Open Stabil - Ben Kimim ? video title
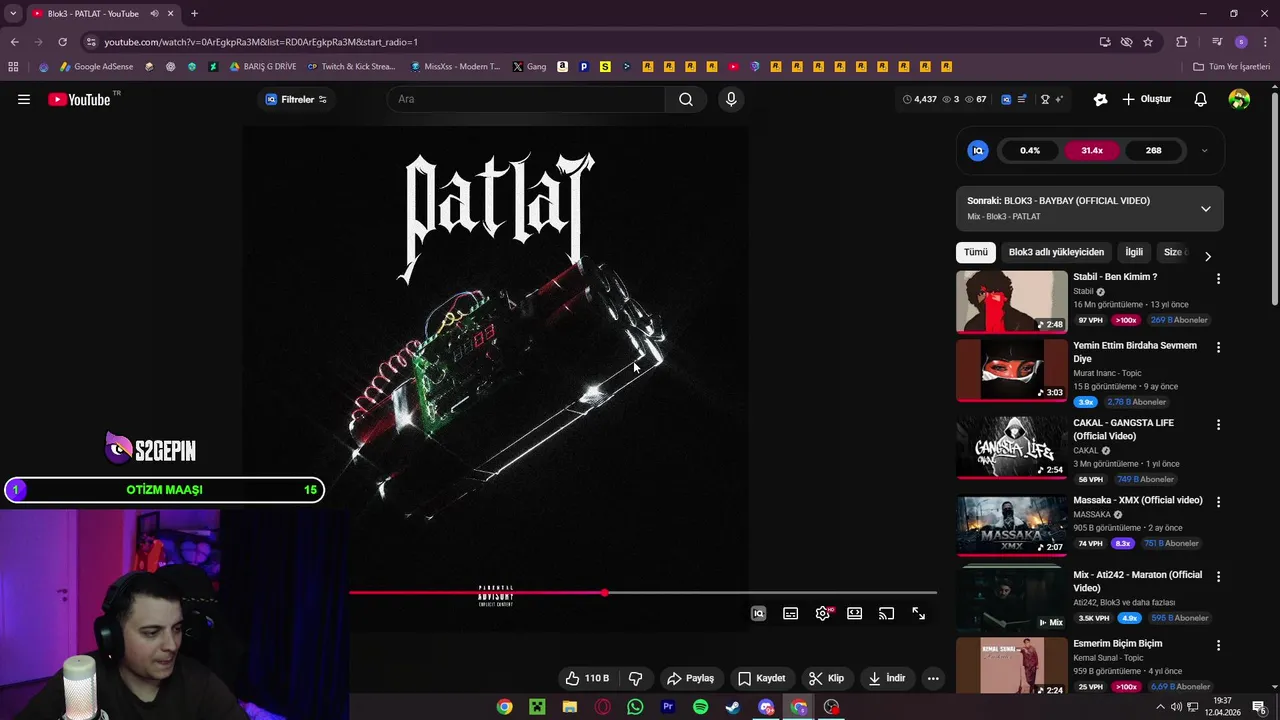Viewport: 1280px width, 720px height. pyautogui.click(x=1115, y=277)
